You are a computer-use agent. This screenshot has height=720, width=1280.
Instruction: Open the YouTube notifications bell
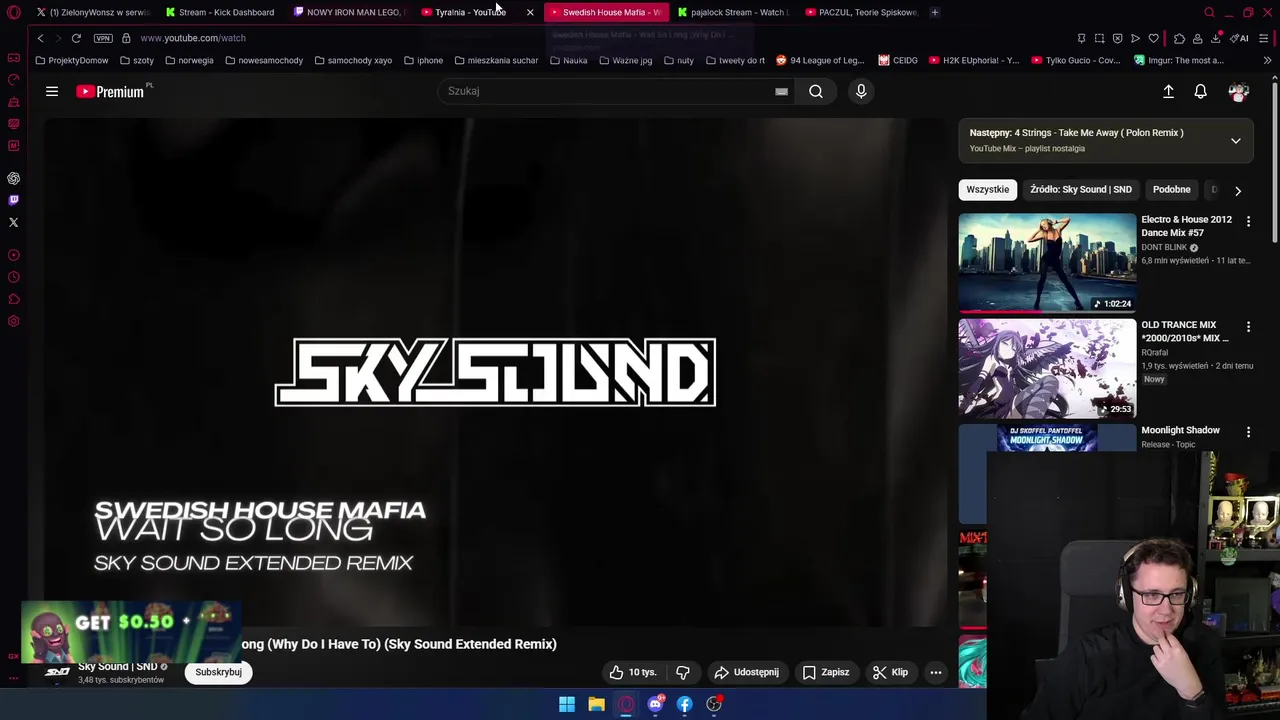[1200, 91]
